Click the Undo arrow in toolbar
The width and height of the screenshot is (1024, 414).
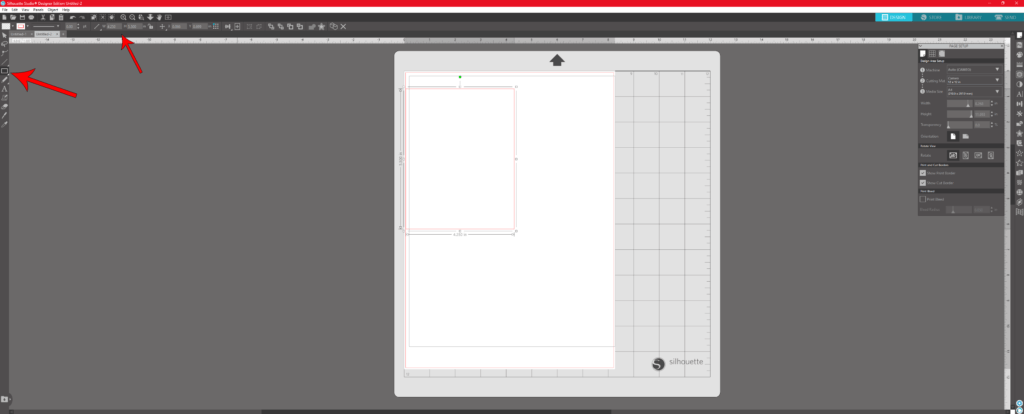[73, 17]
